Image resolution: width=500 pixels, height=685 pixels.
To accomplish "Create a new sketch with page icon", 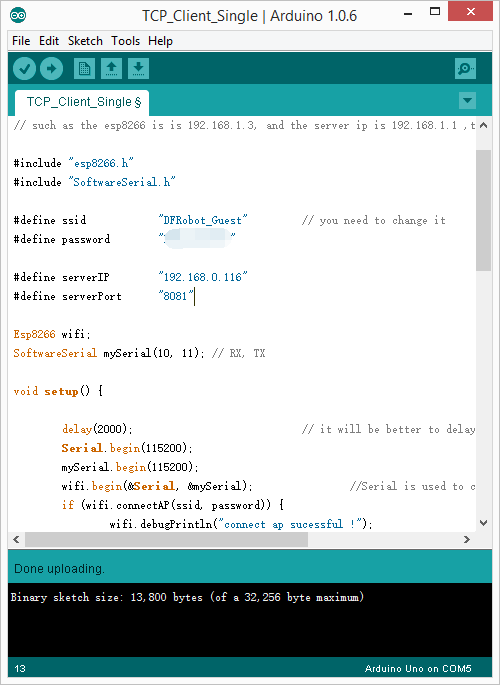I will click(84, 69).
